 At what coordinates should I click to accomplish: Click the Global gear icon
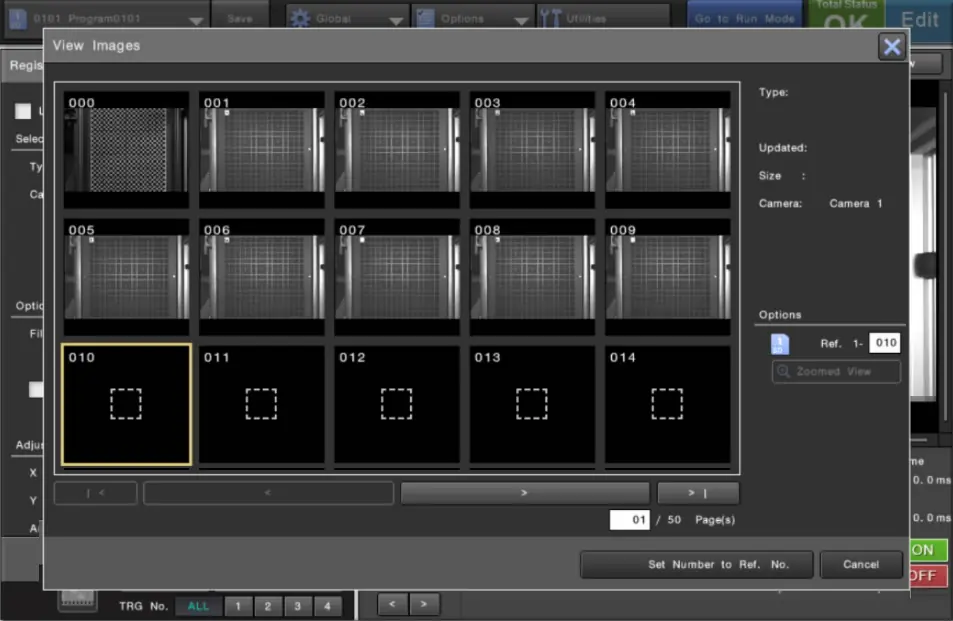pyautogui.click(x=300, y=18)
